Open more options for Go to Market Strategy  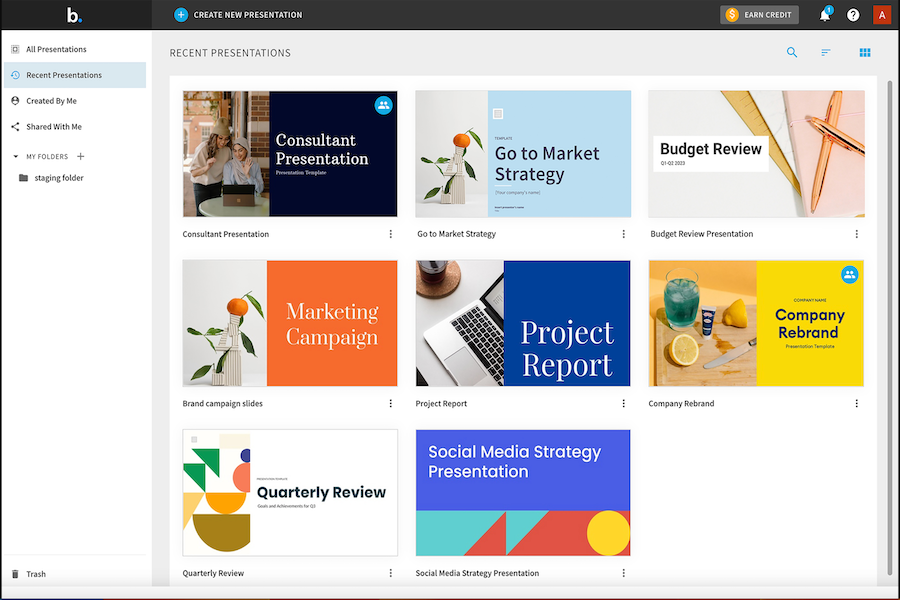pyautogui.click(x=624, y=234)
